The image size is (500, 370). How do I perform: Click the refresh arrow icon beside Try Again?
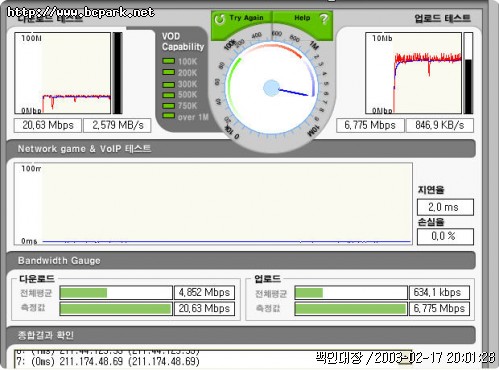(220, 19)
